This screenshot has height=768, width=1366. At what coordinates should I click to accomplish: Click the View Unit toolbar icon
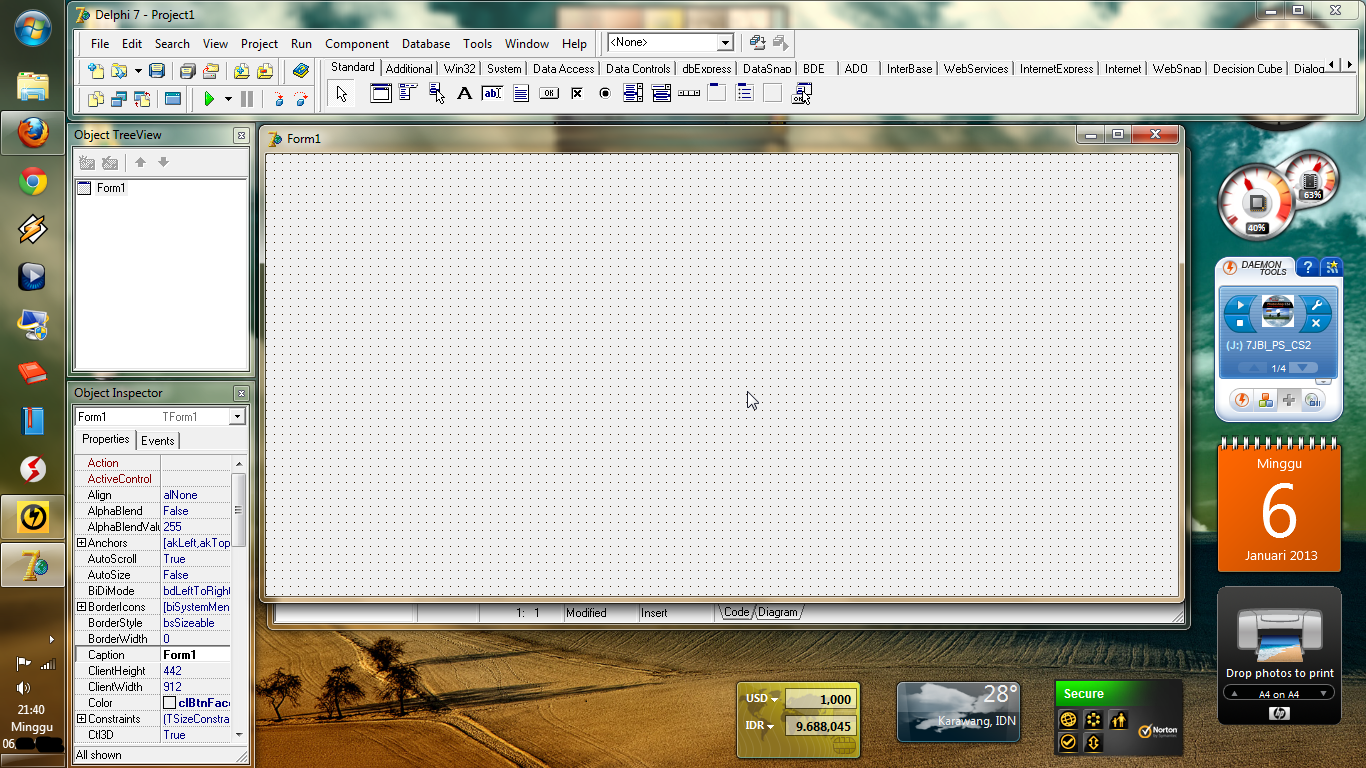(x=96, y=99)
